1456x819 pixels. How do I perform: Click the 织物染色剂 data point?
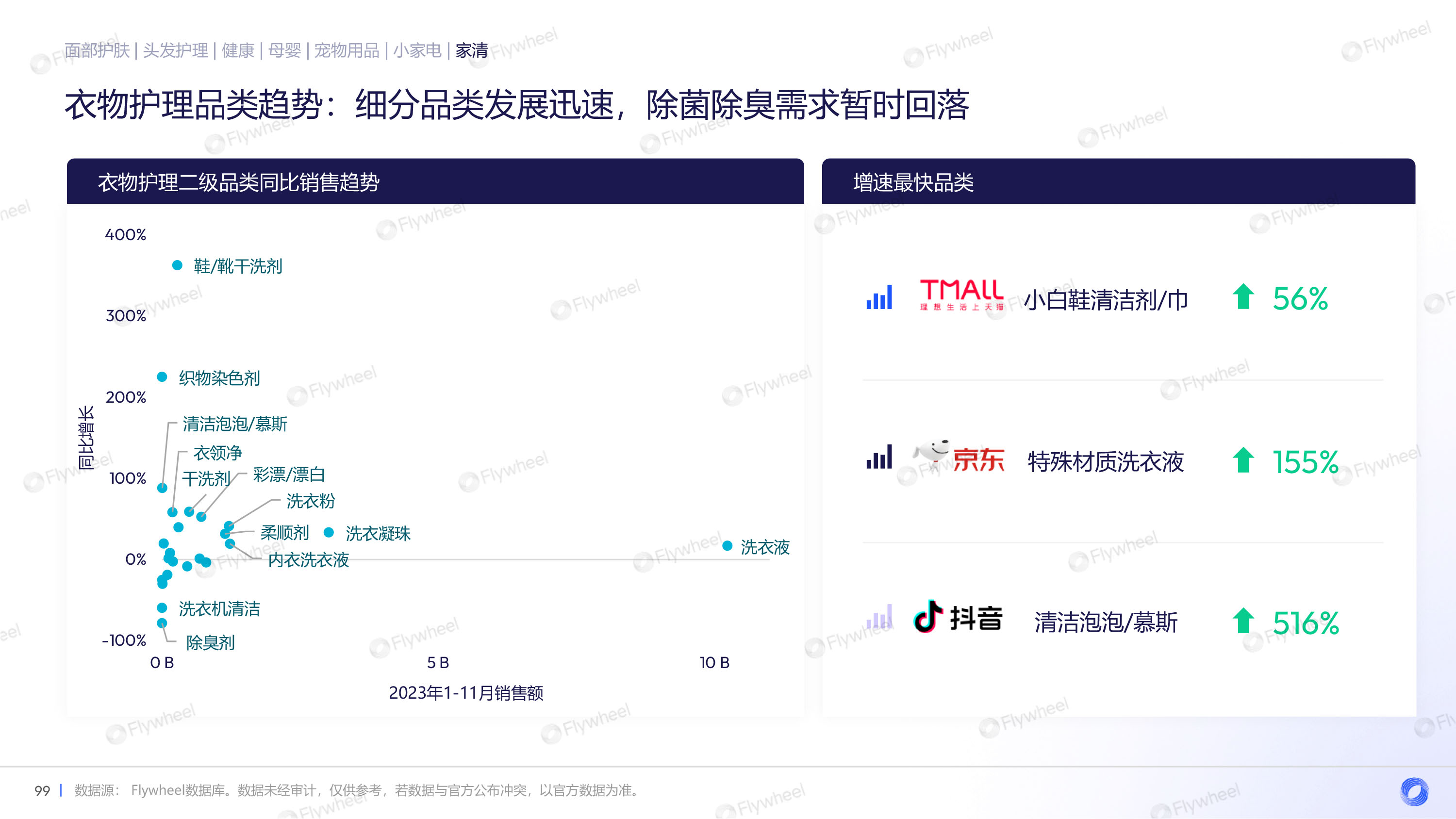(x=162, y=377)
